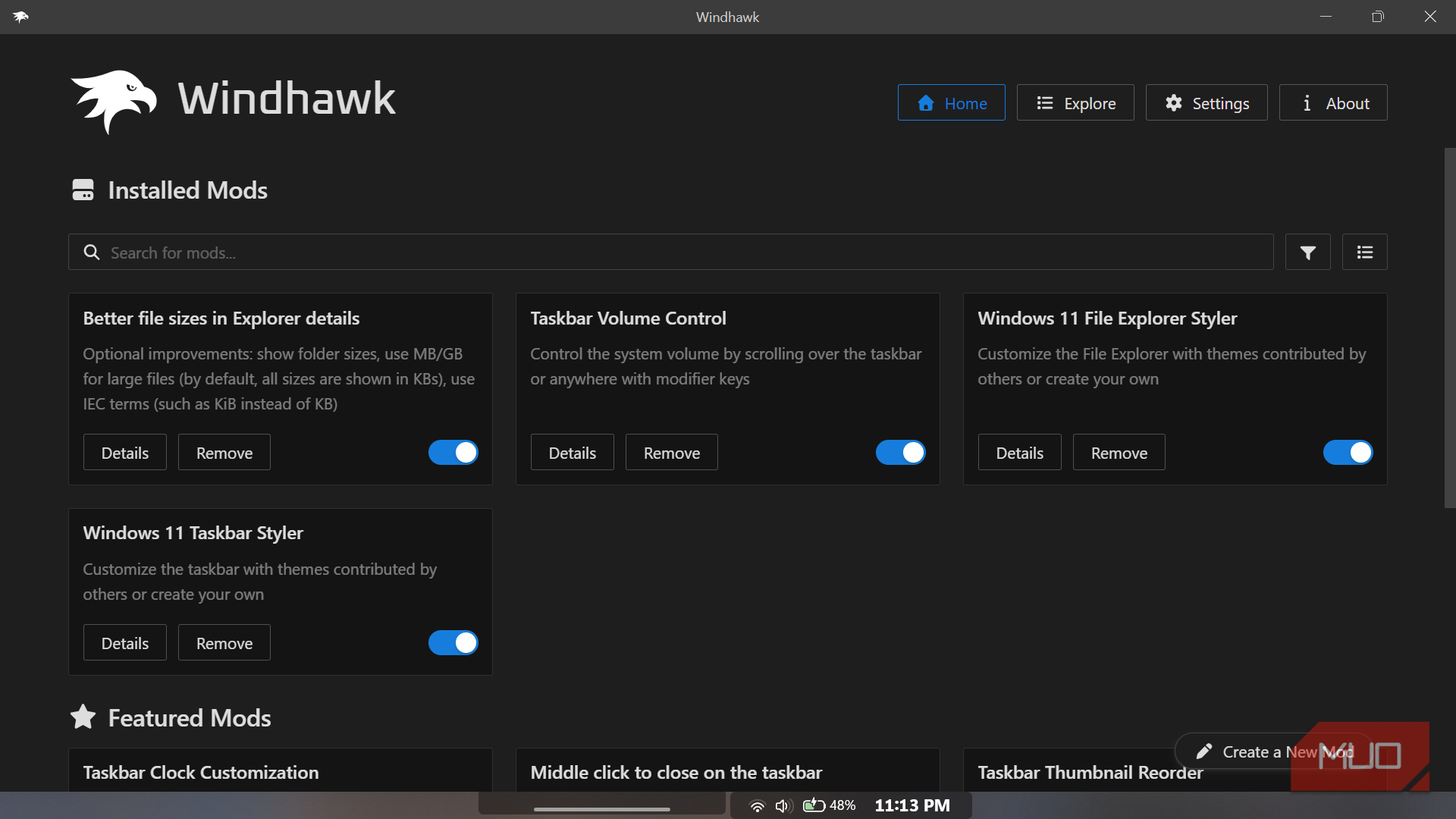Click the Windhawk hawk logo
The width and height of the screenshot is (1456, 819).
coord(114,102)
